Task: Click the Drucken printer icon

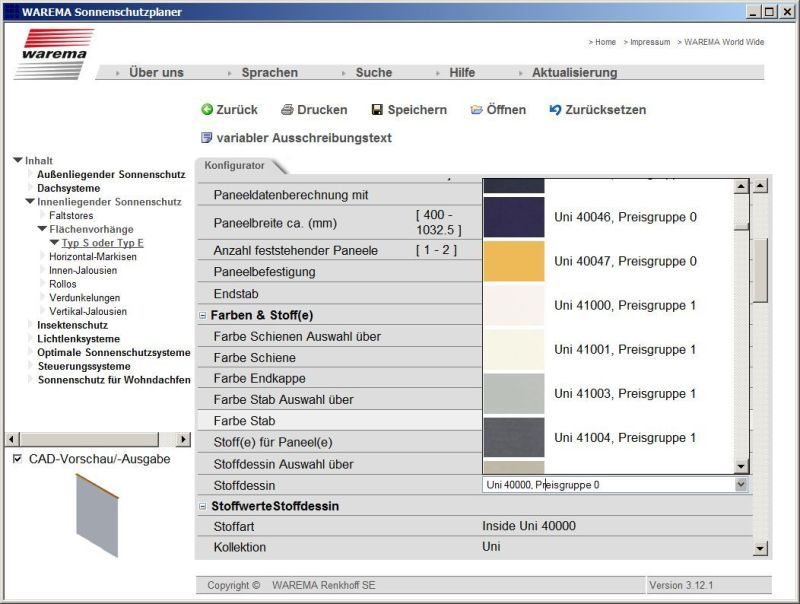Action: tap(287, 110)
